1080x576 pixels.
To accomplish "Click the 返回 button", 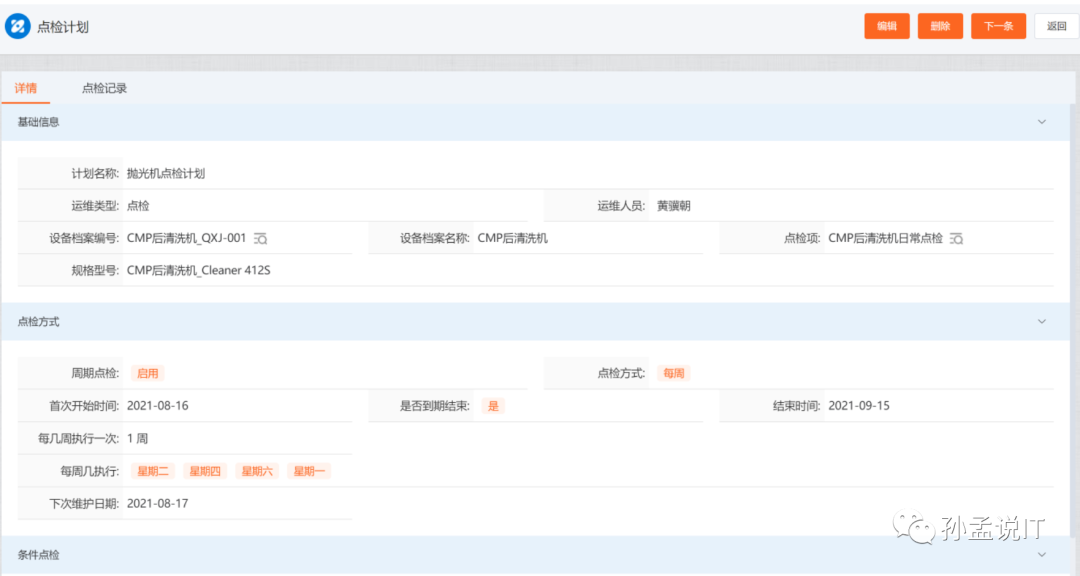I will click(1055, 26).
